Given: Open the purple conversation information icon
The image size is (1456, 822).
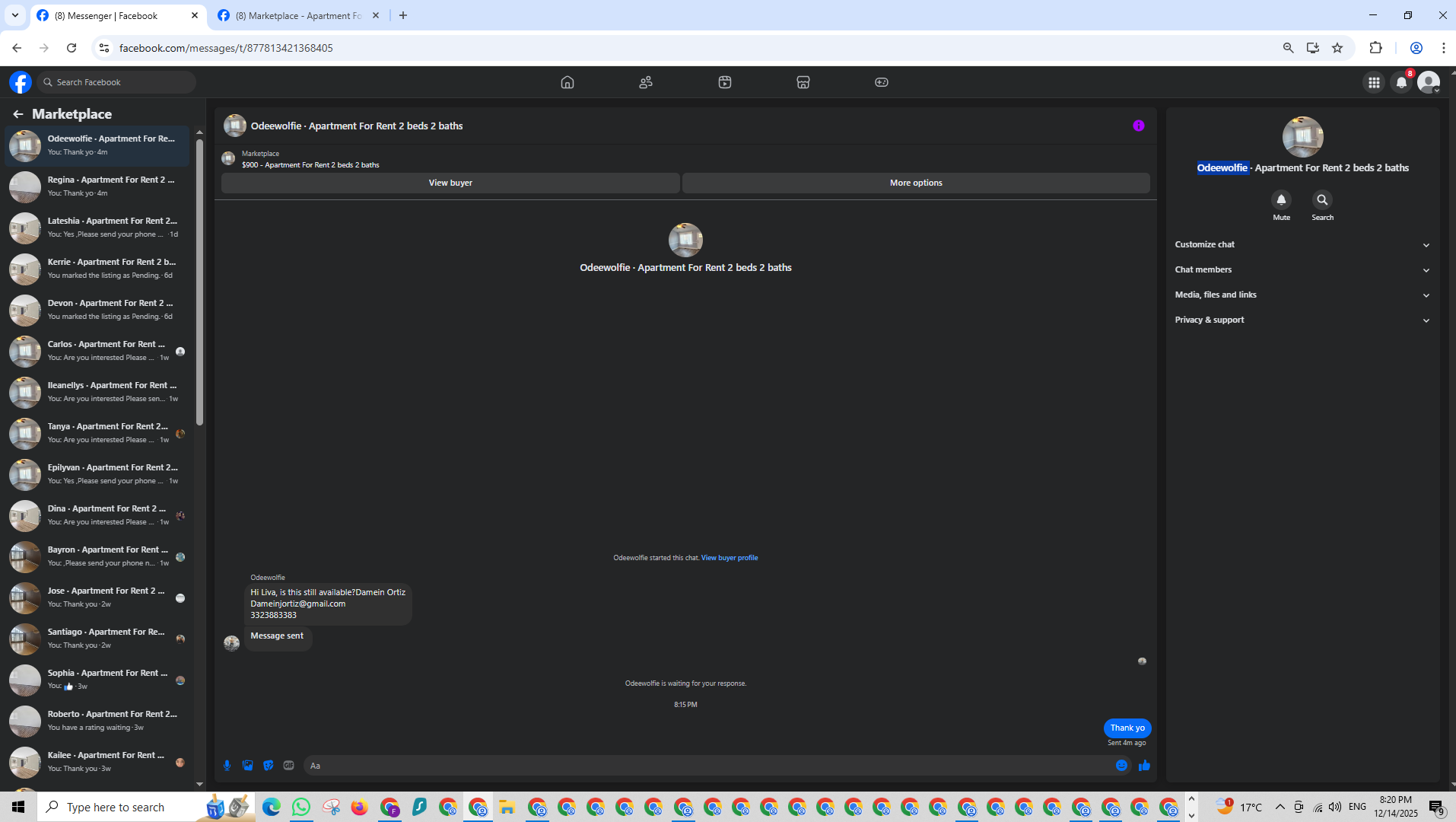Looking at the screenshot, I should pos(1139,126).
